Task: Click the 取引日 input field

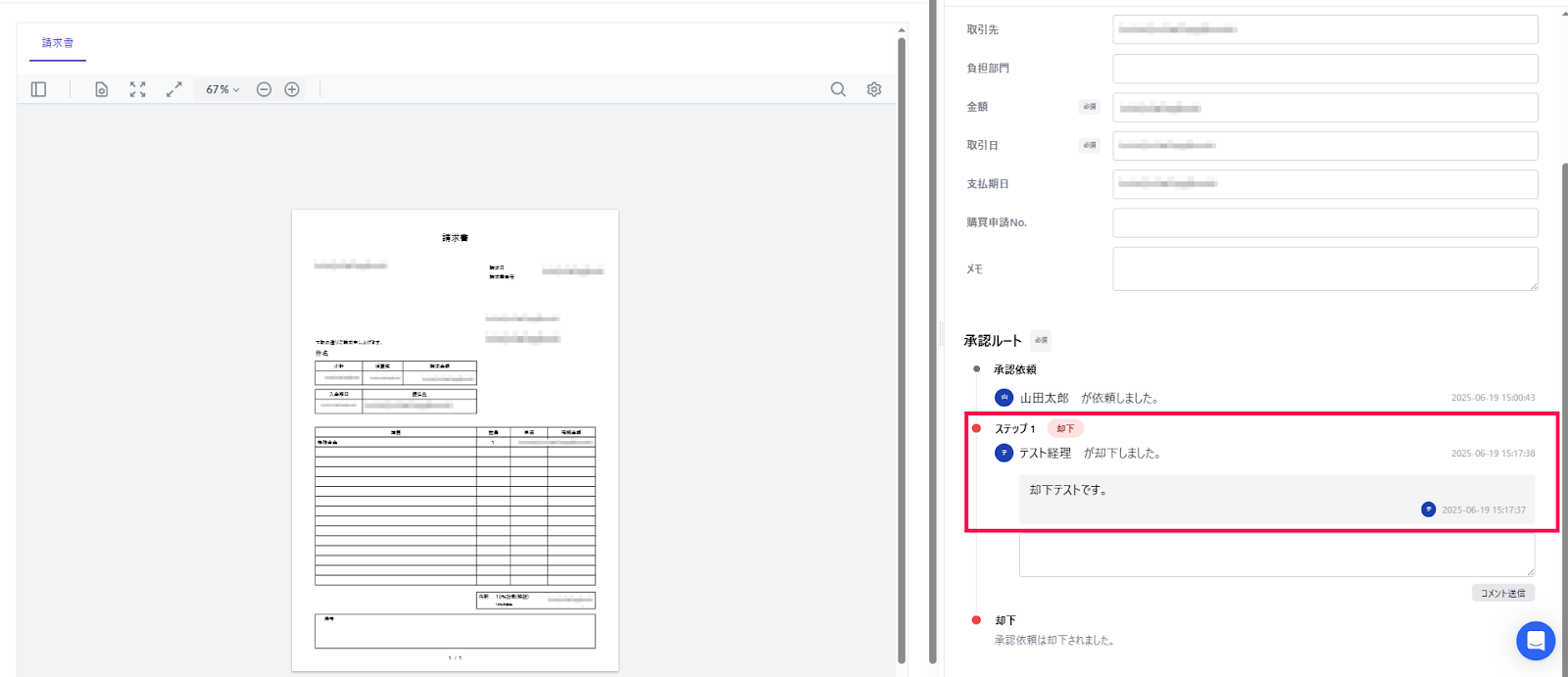Action: [1325, 145]
